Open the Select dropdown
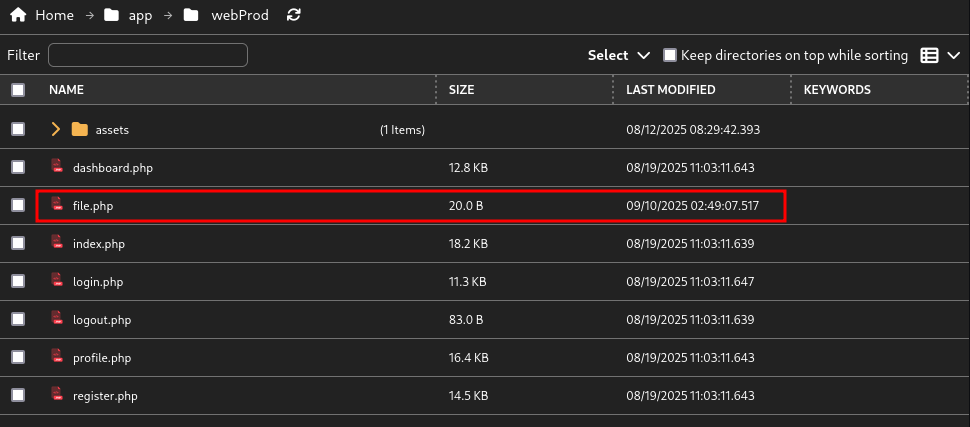The image size is (970, 427). click(619, 56)
